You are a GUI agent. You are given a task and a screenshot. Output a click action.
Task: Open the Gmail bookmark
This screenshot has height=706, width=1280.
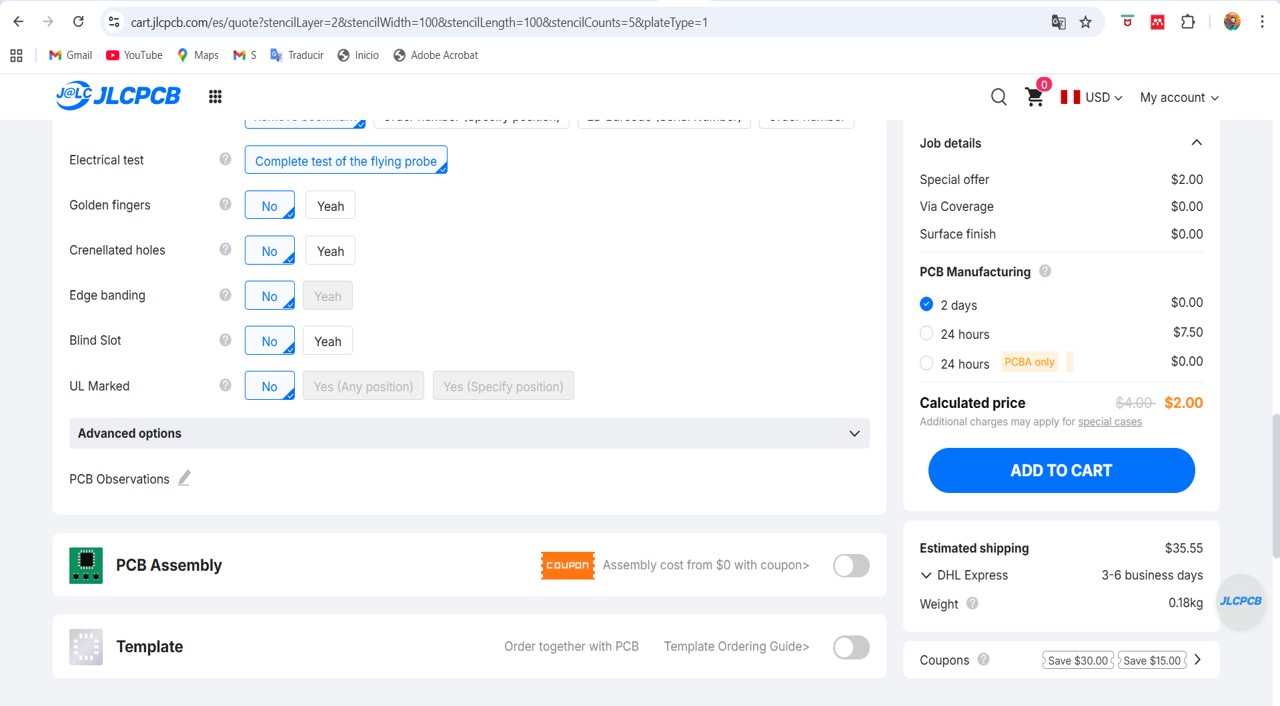click(x=70, y=55)
